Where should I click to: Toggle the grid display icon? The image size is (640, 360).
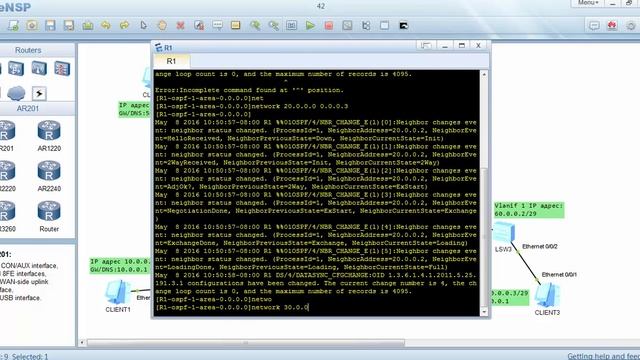384,25
